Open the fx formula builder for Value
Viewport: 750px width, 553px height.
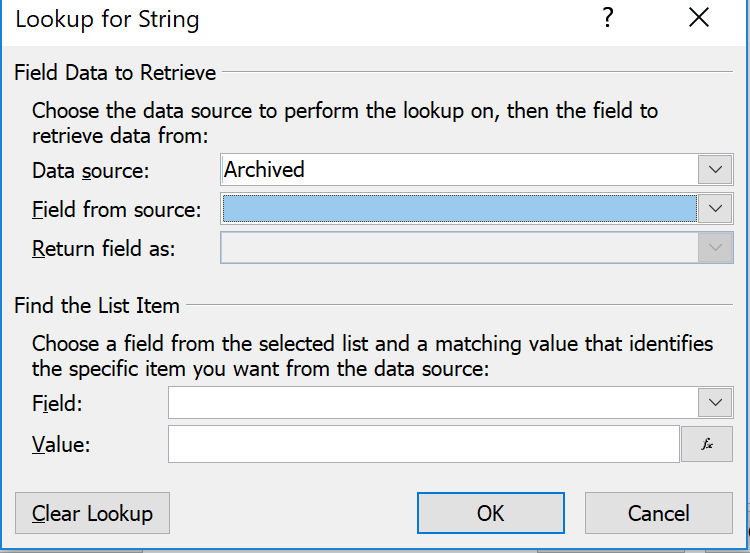(707, 444)
